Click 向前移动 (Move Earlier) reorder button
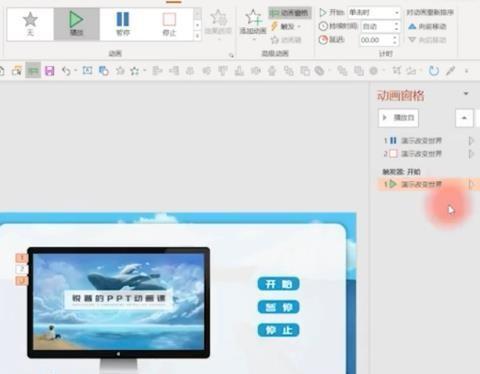Screen dimensions: 480x374 [427, 26]
